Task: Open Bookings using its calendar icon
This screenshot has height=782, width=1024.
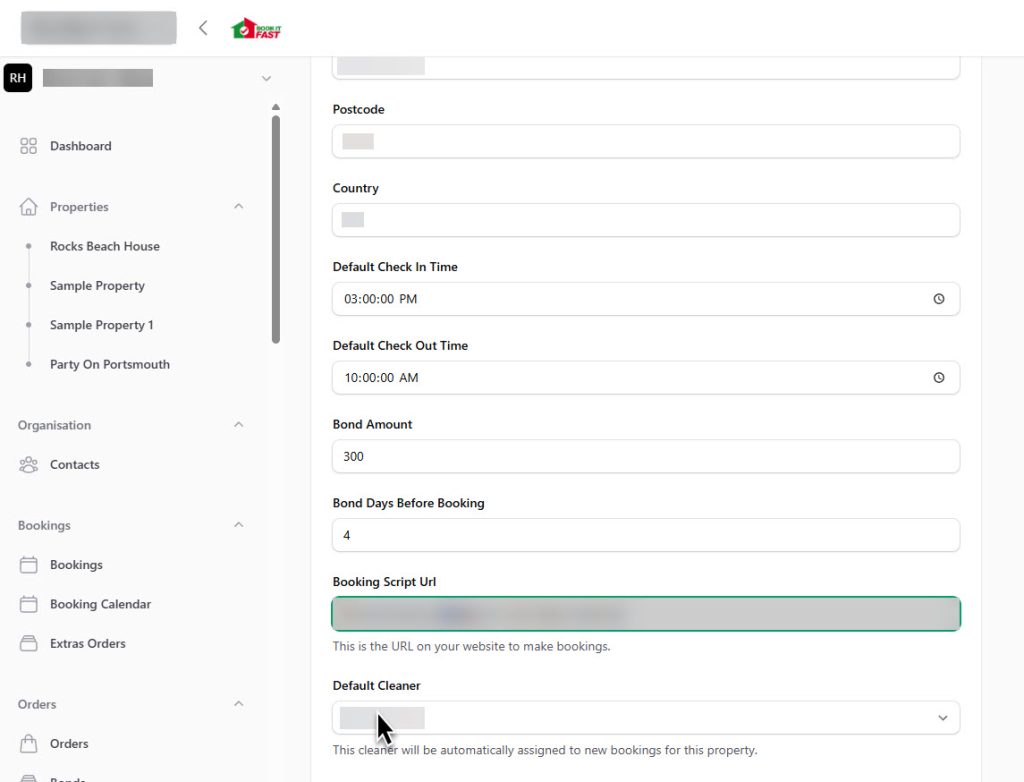Action: pos(28,564)
